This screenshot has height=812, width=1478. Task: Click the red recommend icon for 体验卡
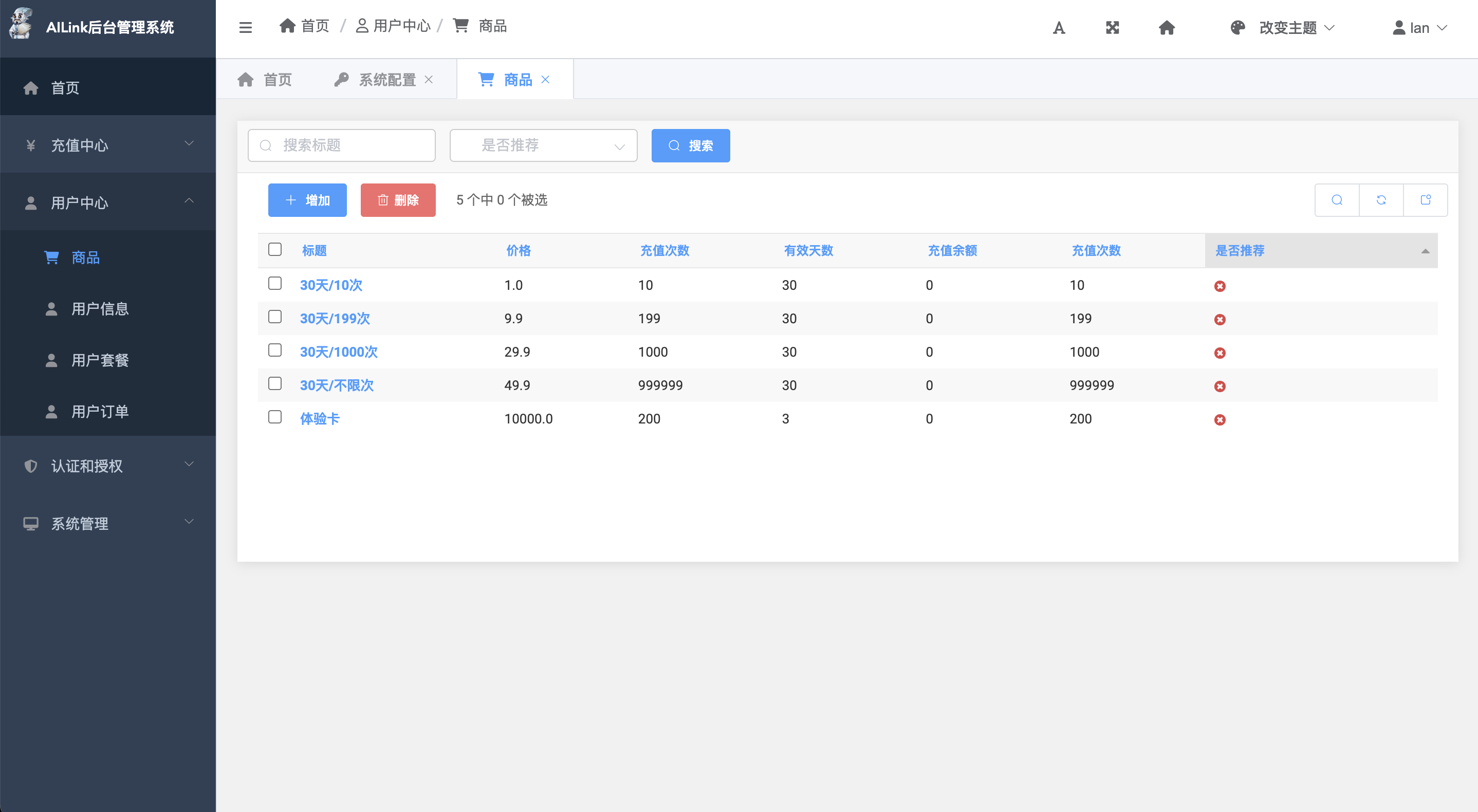click(x=1220, y=419)
